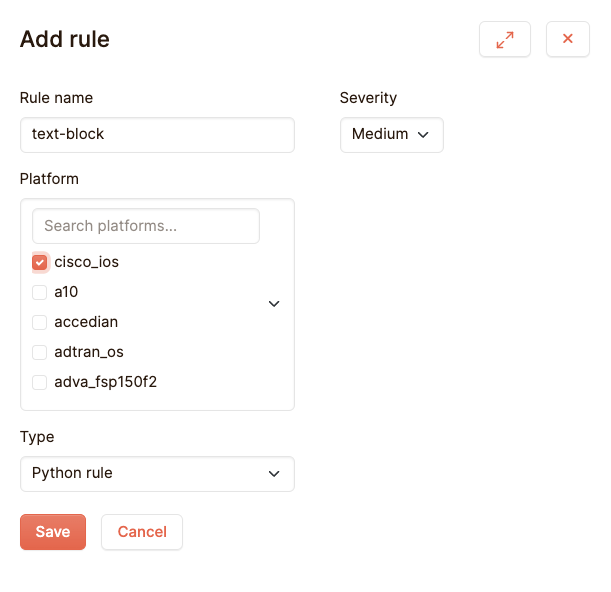Click the Rule name field label
This screenshot has height=592, width=611.
coord(56,98)
